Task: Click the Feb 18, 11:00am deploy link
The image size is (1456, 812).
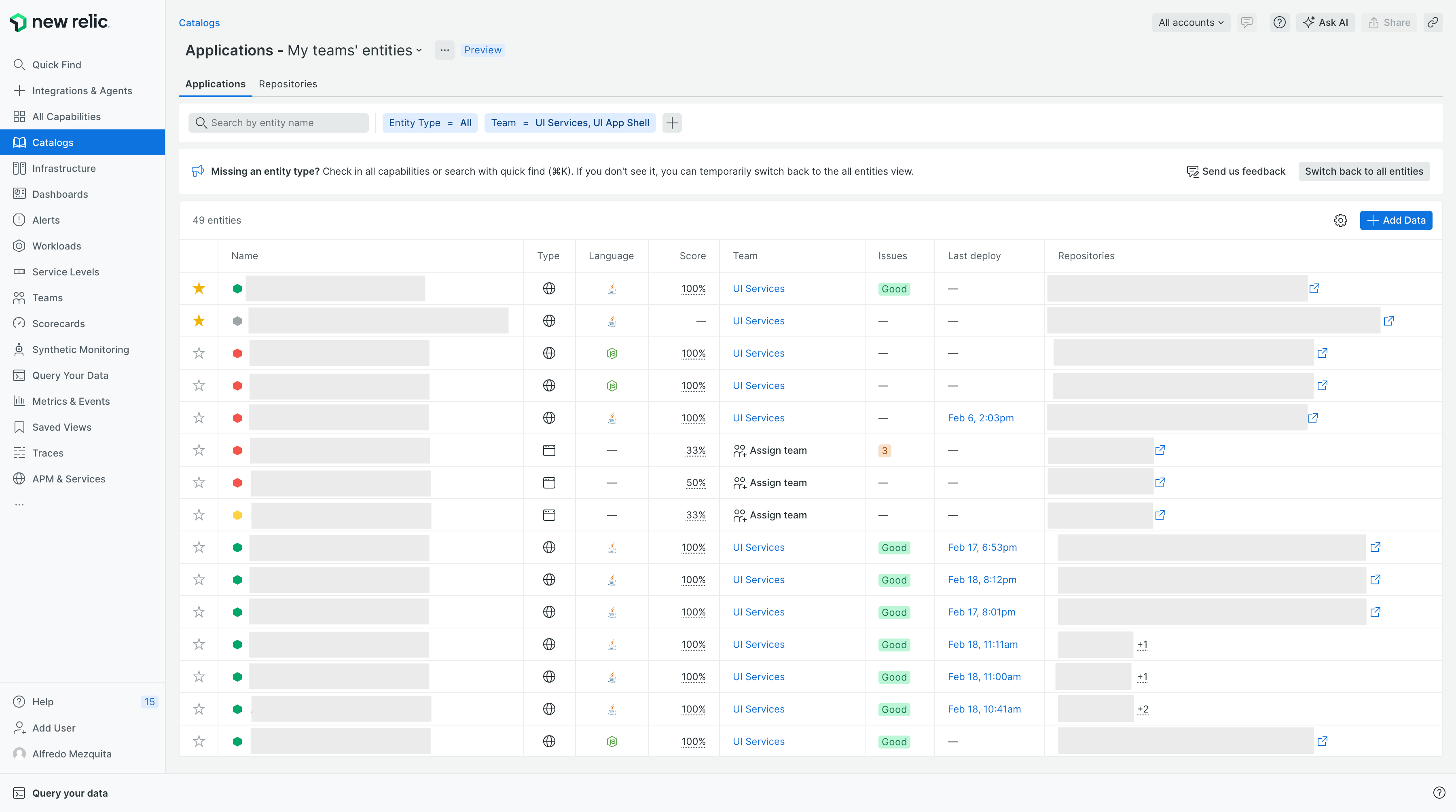Action: coord(984,677)
